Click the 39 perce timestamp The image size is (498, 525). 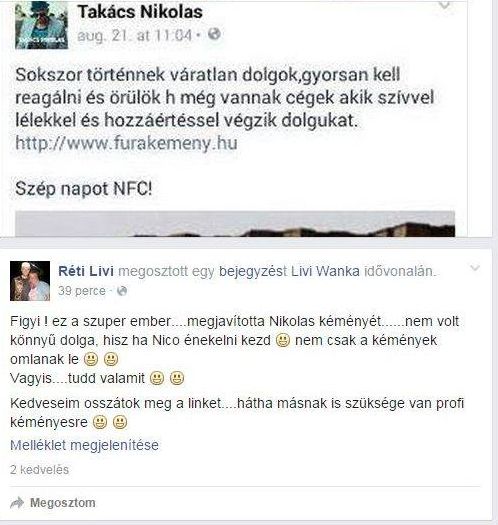tap(82, 291)
